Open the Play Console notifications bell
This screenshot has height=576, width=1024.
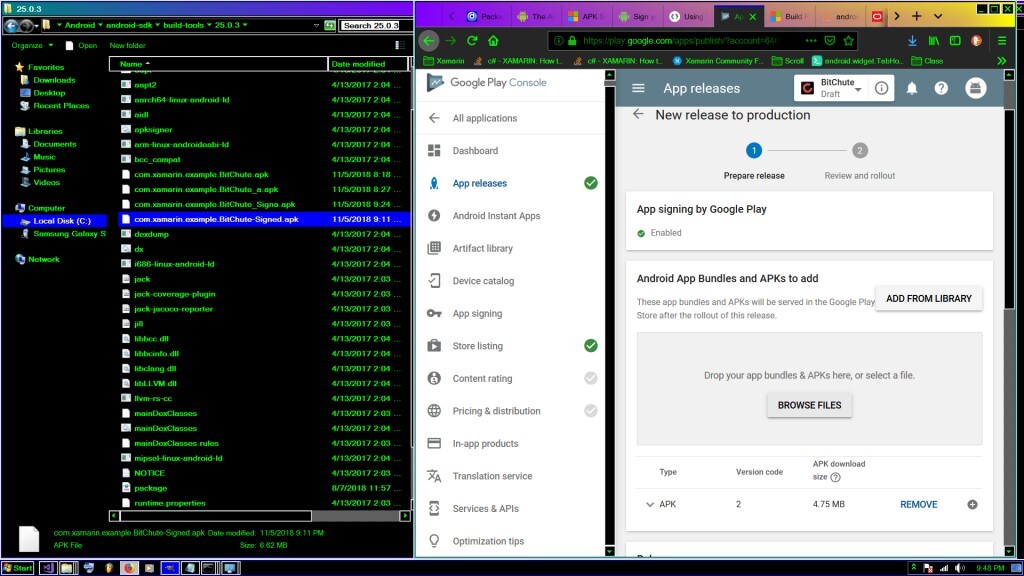click(x=912, y=88)
